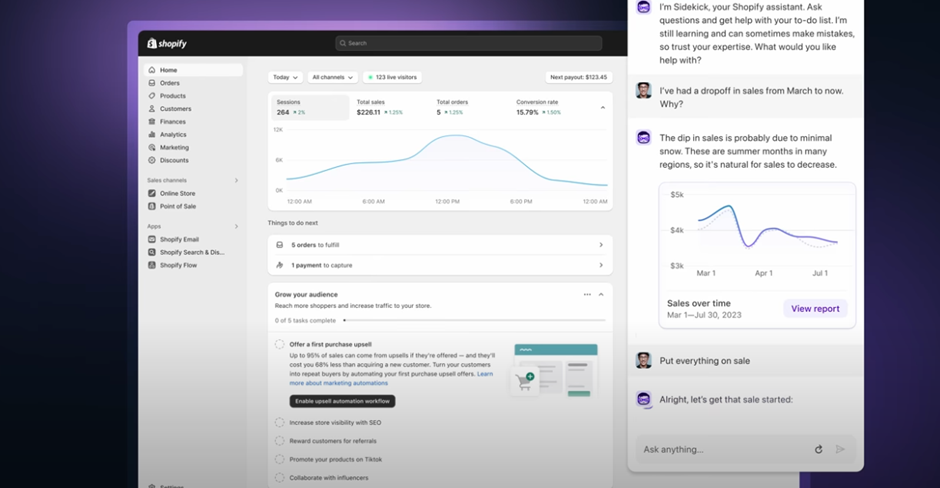Click the Shopify Email app icon
940x488 pixels.
(x=152, y=239)
